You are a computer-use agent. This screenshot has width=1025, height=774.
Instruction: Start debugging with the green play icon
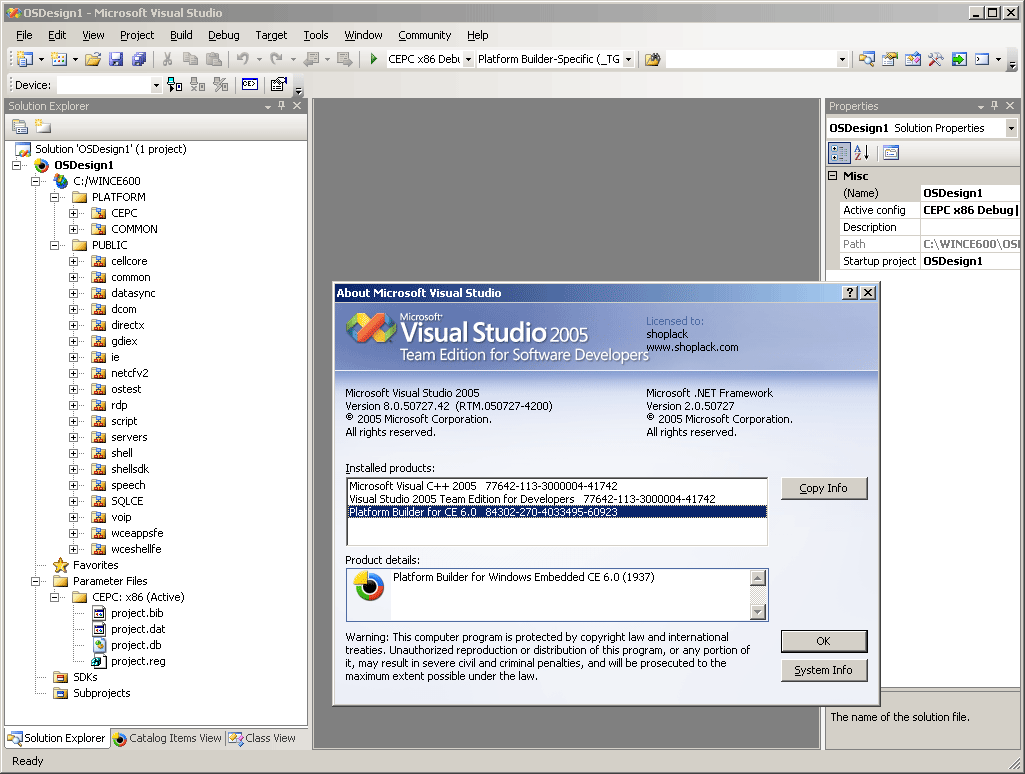[x=373, y=59]
